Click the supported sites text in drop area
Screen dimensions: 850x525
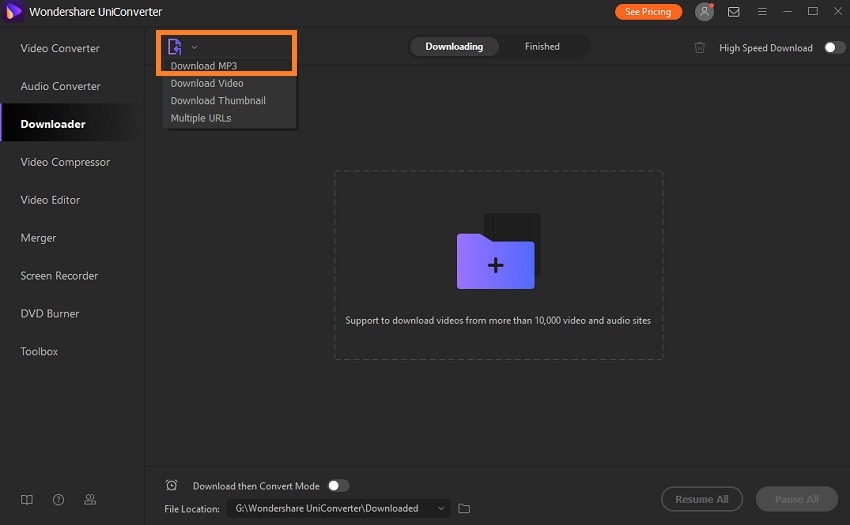point(498,321)
